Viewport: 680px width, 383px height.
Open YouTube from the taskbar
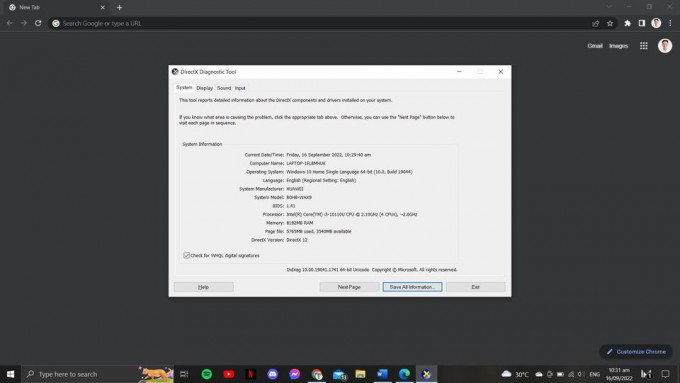click(x=229, y=374)
